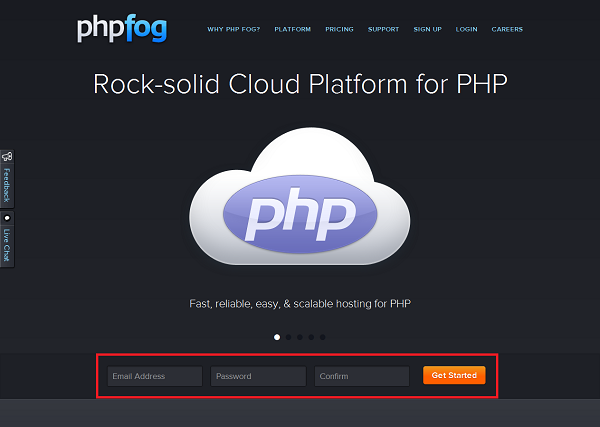Click the Fast, reliable, easy tagline text

click(300, 304)
